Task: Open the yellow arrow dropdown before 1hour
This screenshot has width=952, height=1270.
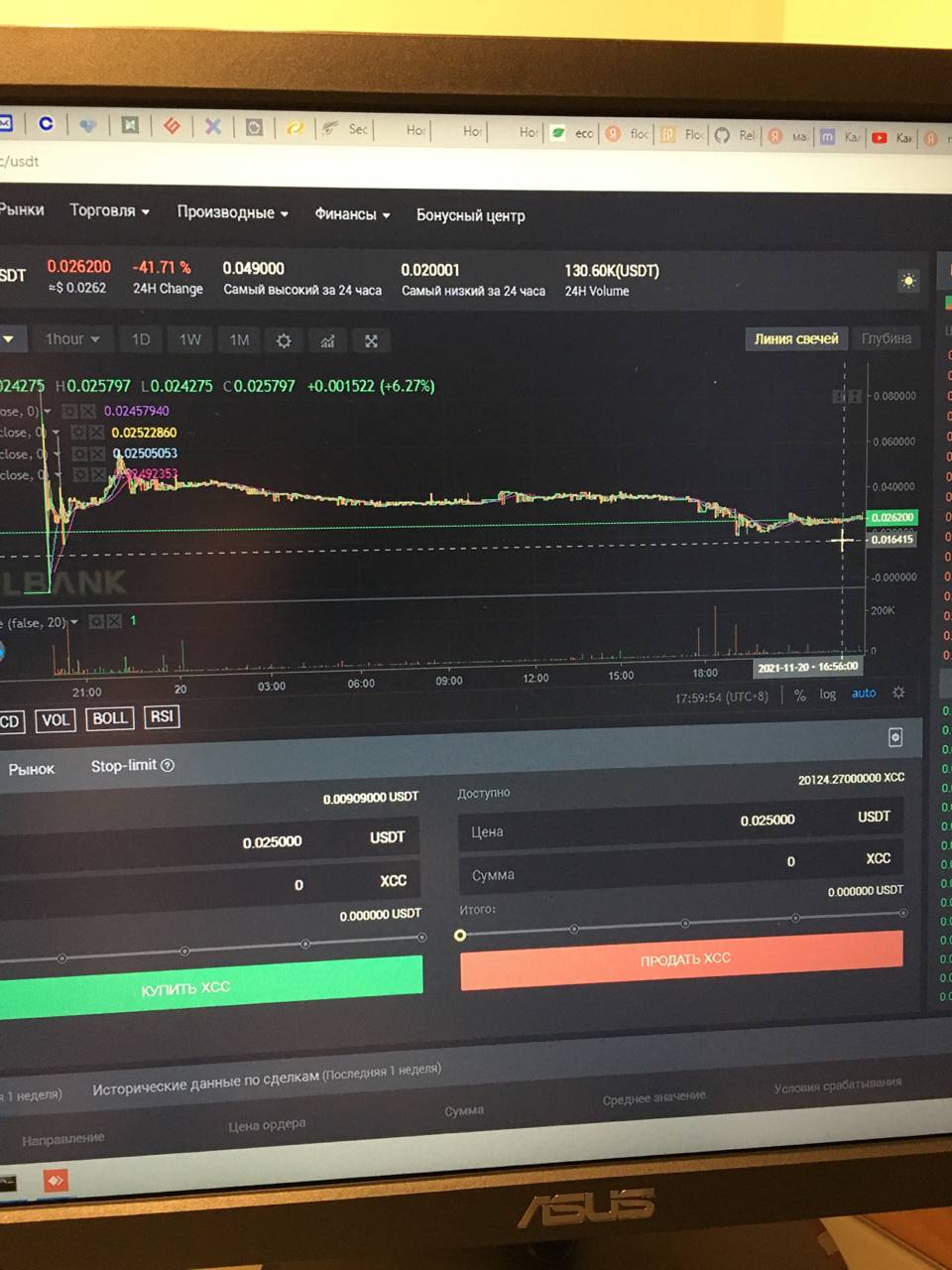Action: 8,338
